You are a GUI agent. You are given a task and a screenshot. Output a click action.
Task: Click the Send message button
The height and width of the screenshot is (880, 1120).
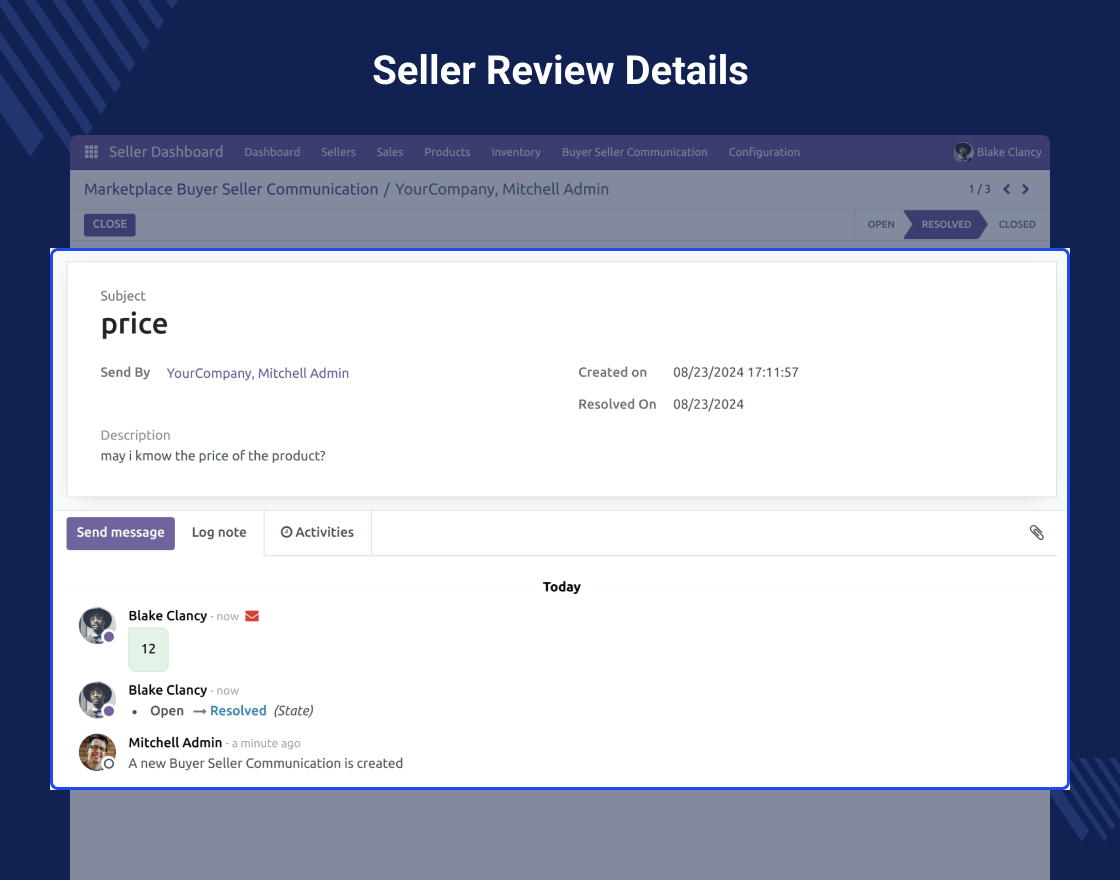coord(121,533)
